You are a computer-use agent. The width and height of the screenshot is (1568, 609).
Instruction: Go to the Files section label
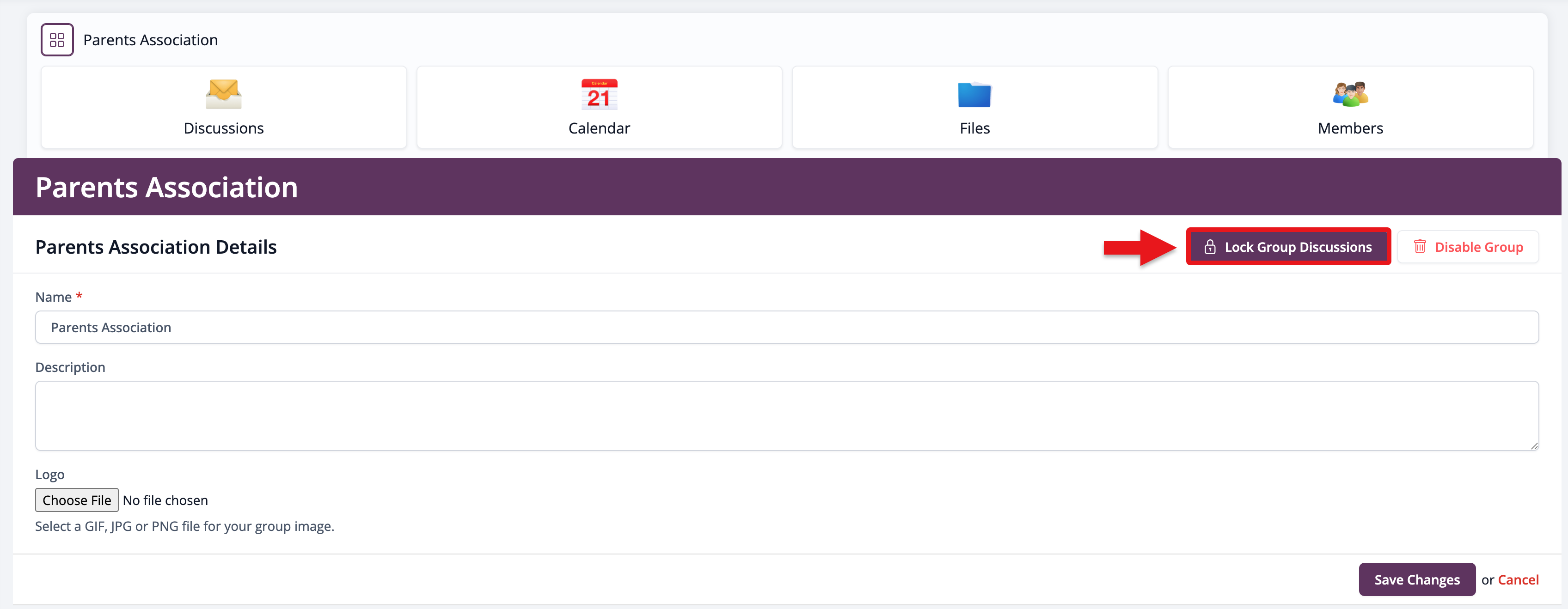pyautogui.click(x=974, y=128)
